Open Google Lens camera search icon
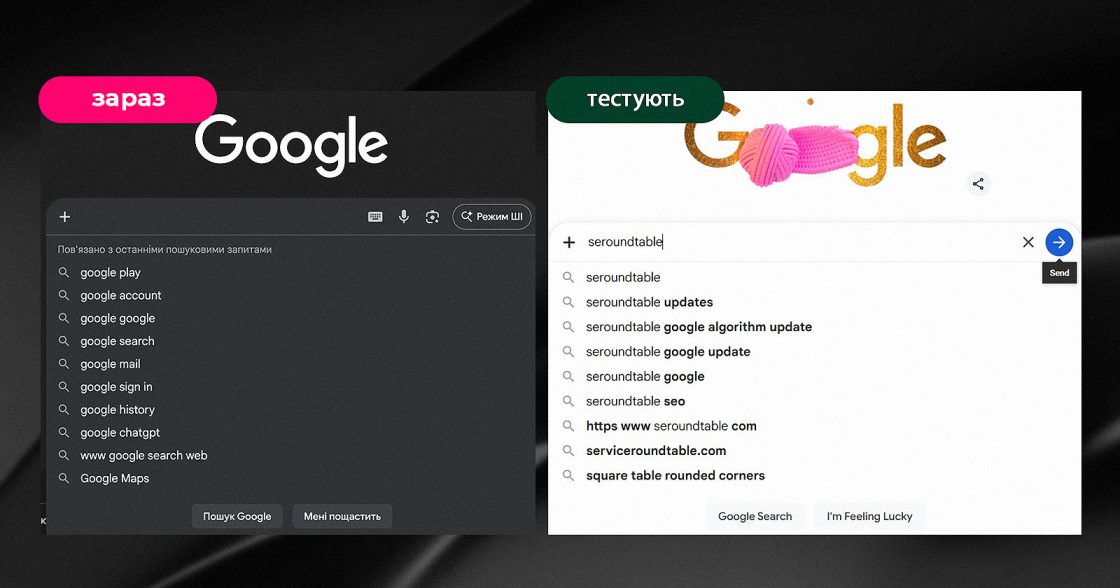The width and height of the screenshot is (1120, 588). [432, 216]
